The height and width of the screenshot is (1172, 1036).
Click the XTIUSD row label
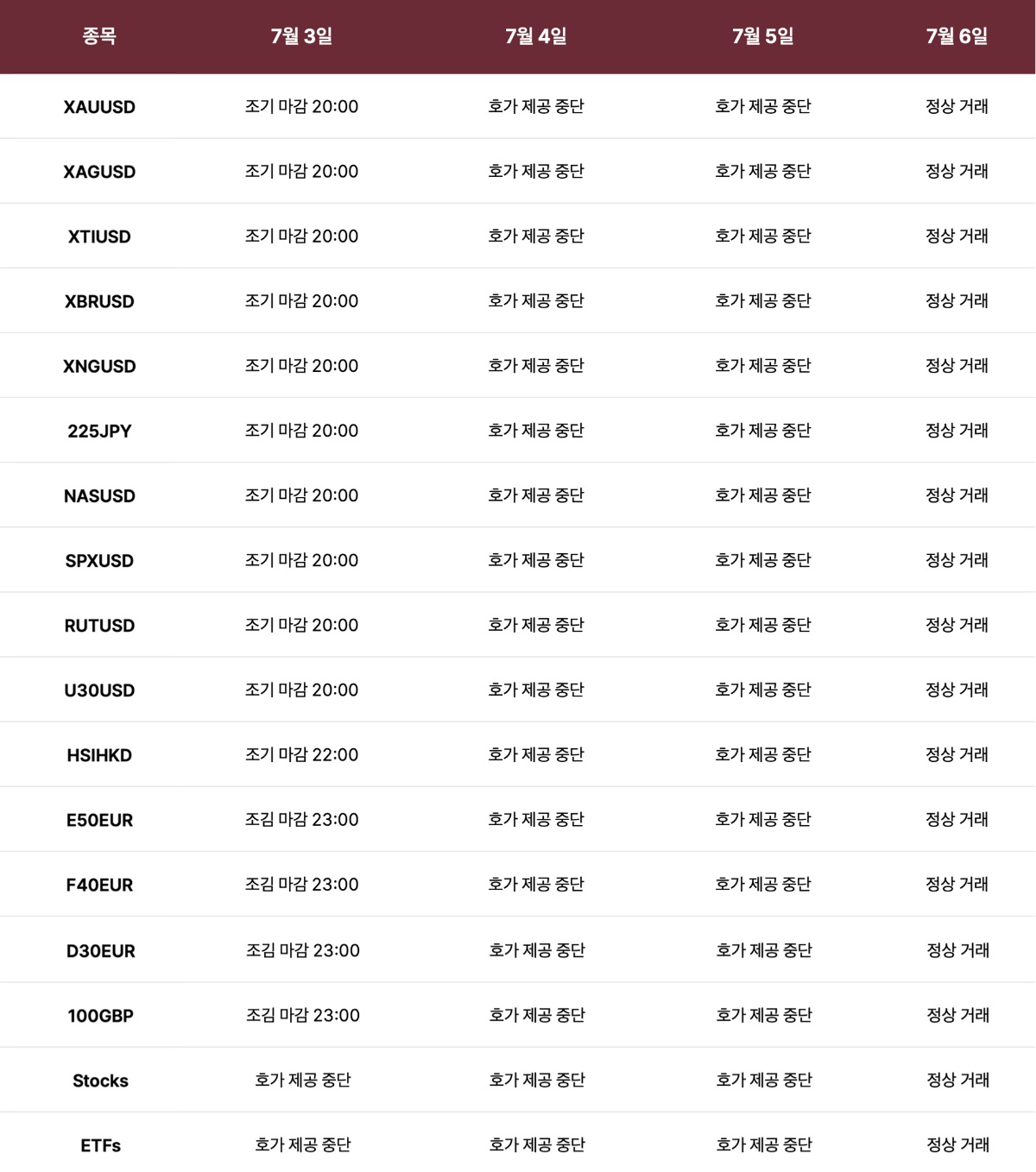click(99, 236)
